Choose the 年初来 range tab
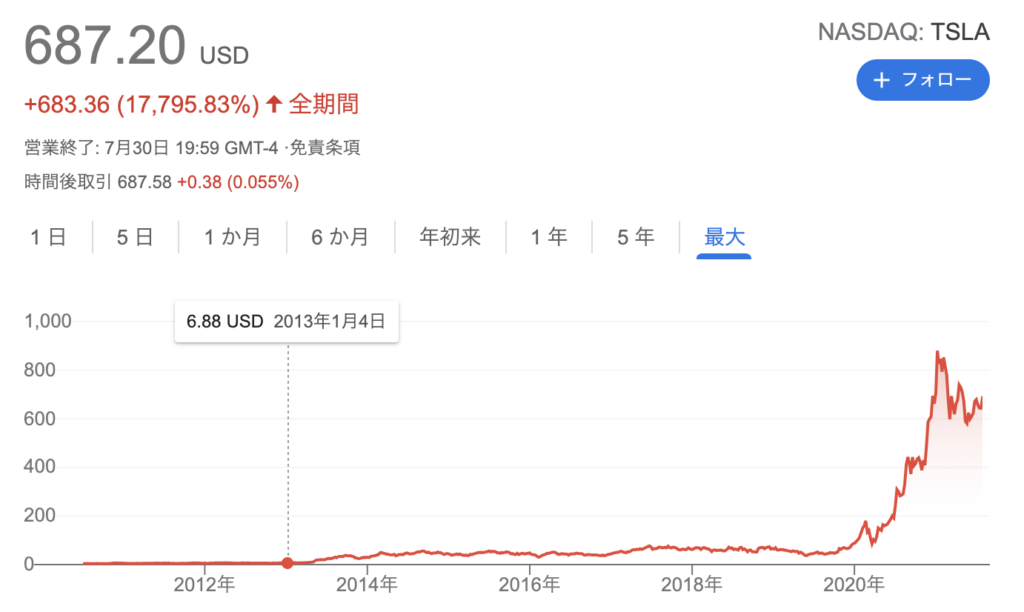Image resolution: width=1024 pixels, height=612 pixels. click(x=450, y=236)
